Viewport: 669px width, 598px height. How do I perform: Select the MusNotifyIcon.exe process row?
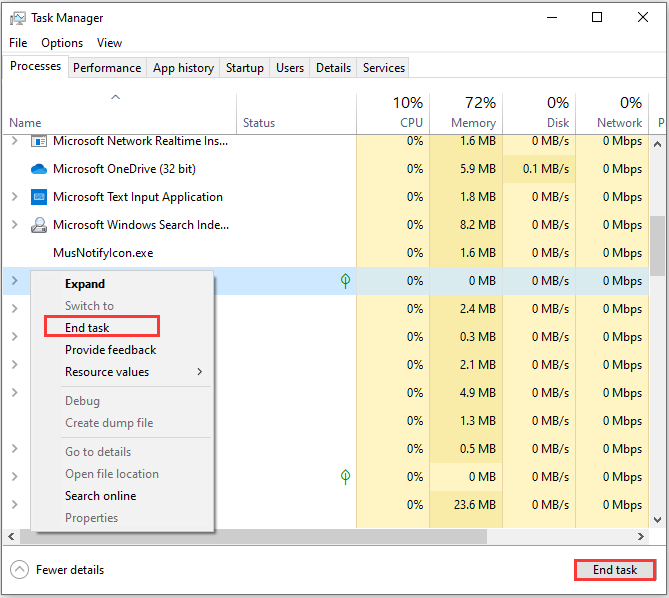[103, 253]
